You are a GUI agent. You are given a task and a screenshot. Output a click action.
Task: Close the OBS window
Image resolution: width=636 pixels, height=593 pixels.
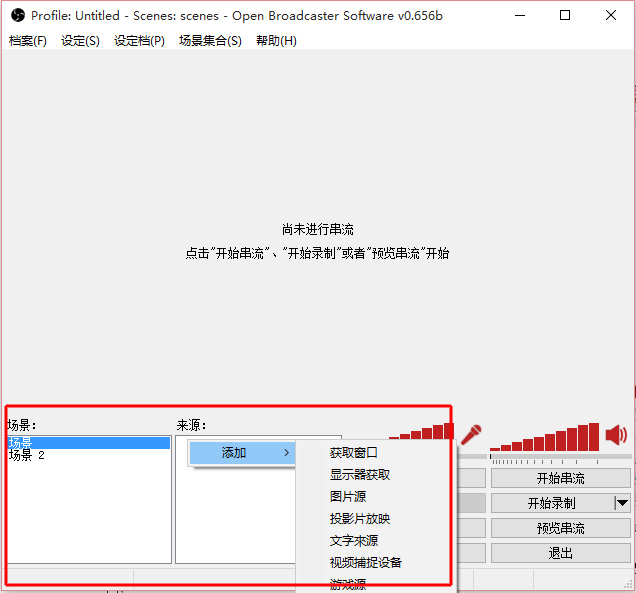point(611,15)
